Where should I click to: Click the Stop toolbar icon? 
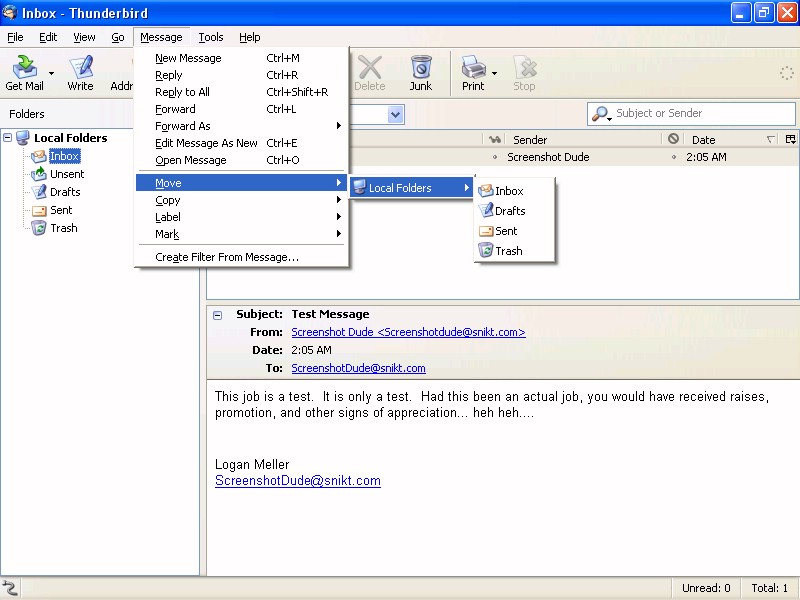[524, 73]
